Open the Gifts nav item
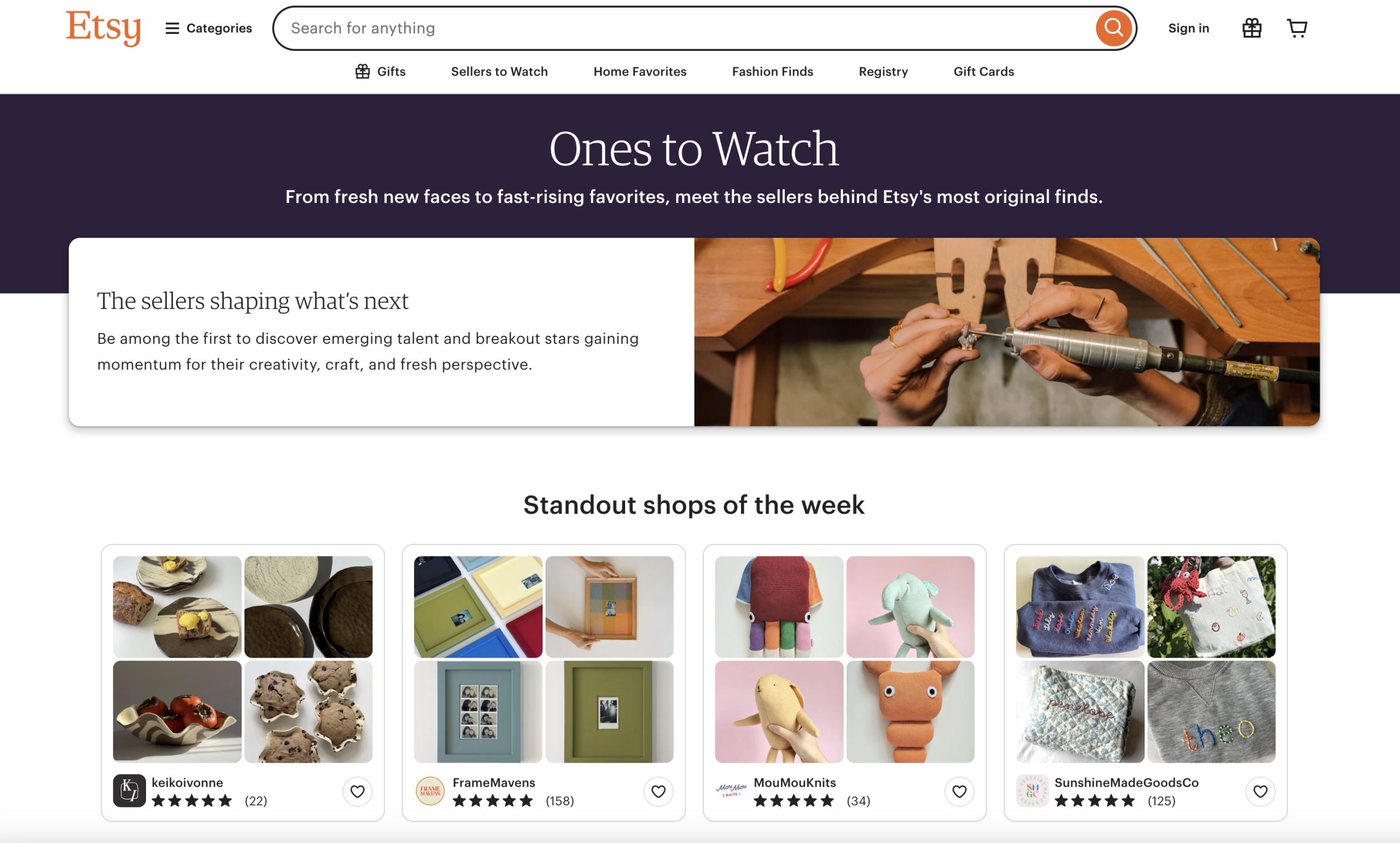Viewport: 1400px width, 843px height. (x=380, y=72)
